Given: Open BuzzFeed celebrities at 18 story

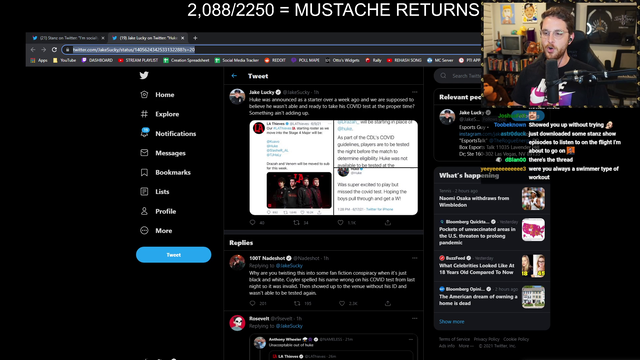Looking at the screenshot, I should click(492, 266).
